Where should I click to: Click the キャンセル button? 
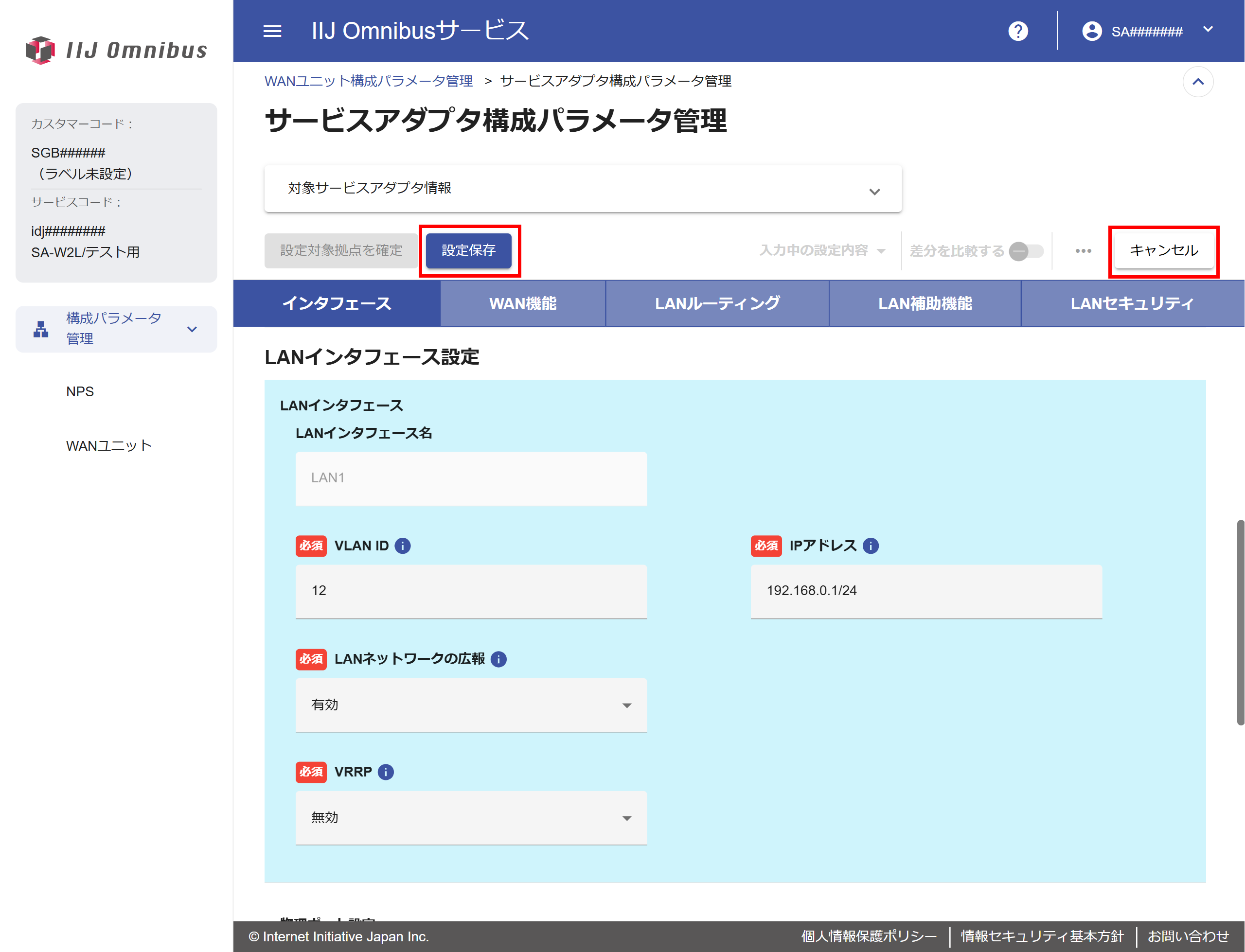[1163, 250]
